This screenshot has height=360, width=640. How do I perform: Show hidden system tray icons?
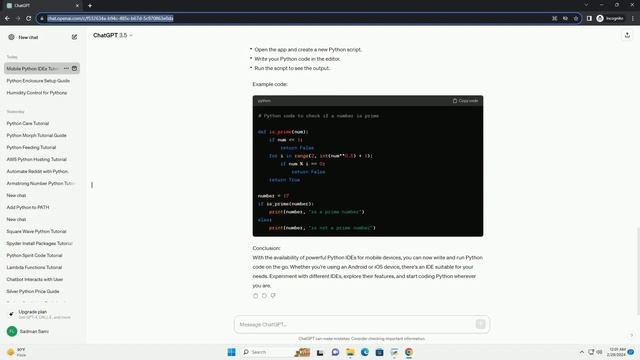click(x=582, y=352)
